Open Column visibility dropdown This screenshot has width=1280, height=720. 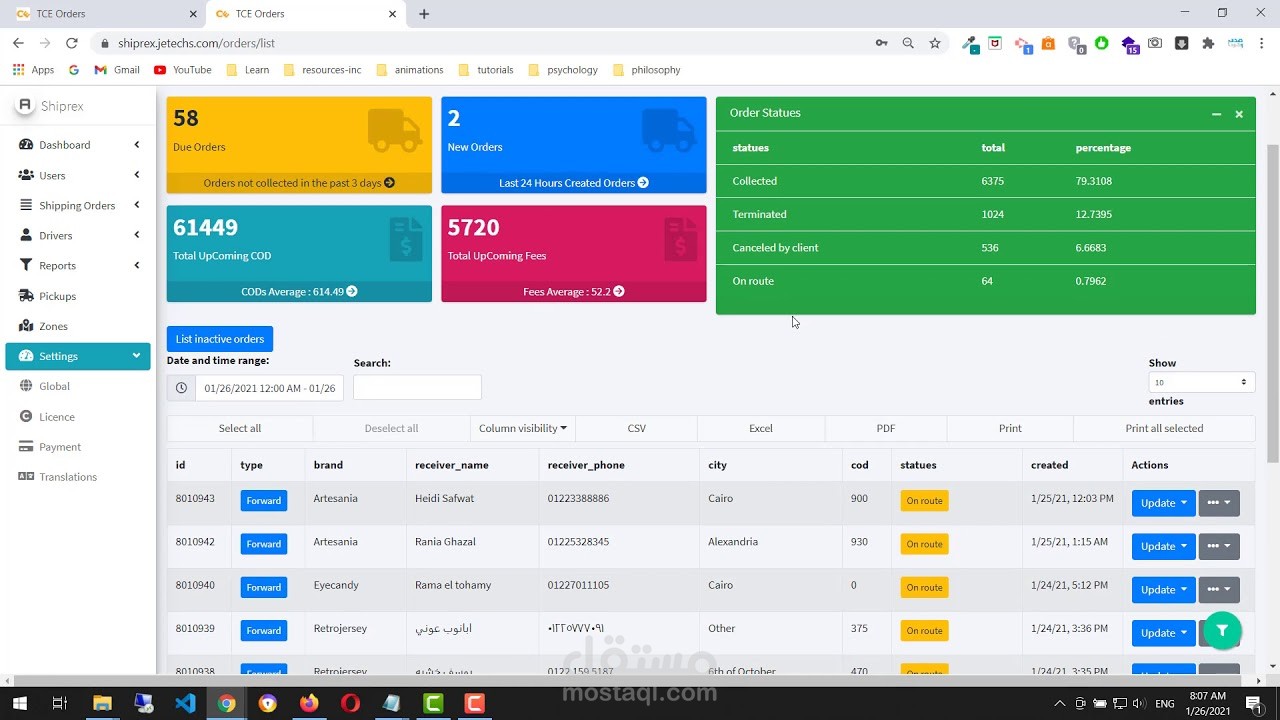tap(523, 428)
